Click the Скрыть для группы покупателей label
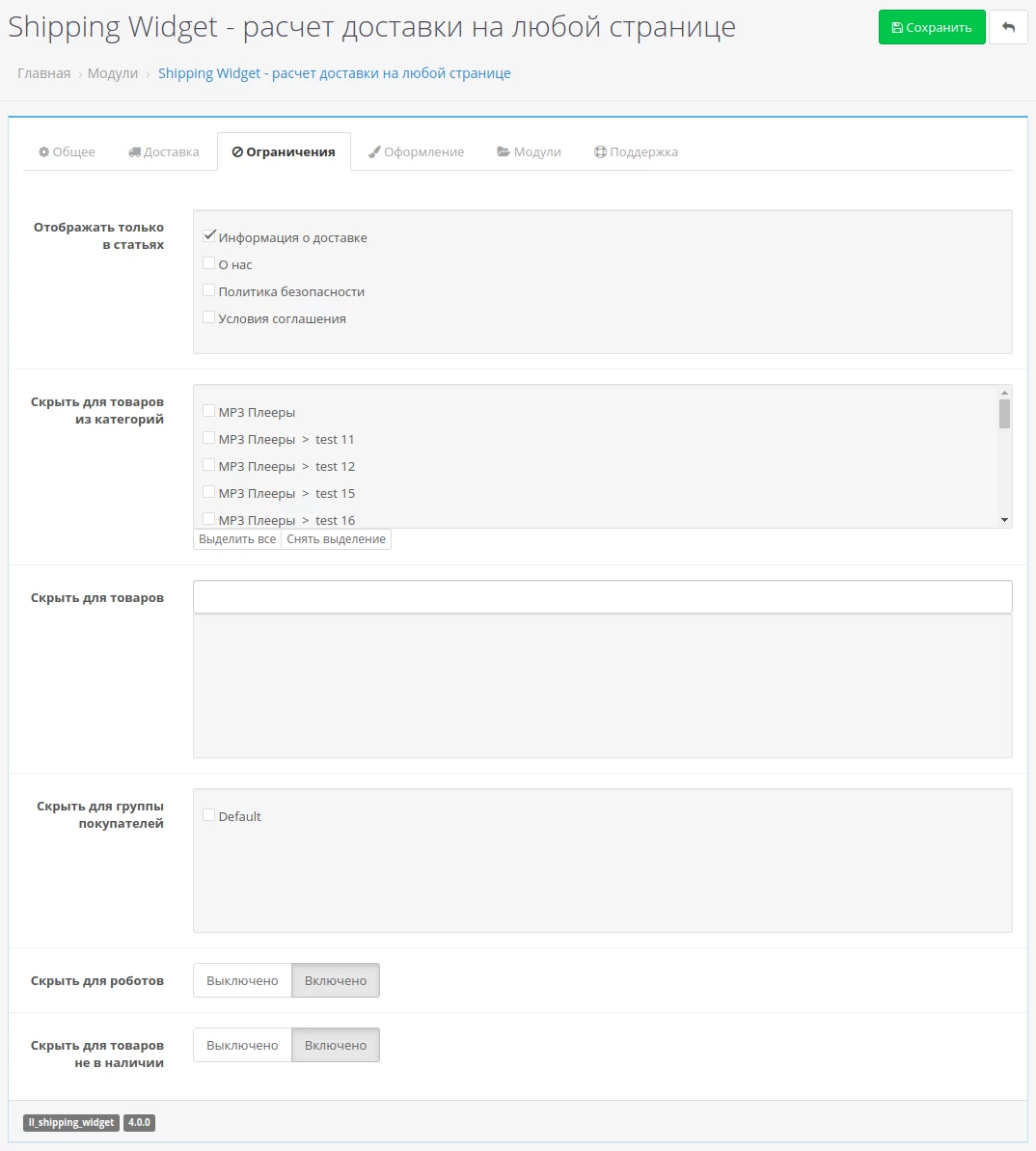The height and width of the screenshot is (1151, 1036). [x=99, y=815]
